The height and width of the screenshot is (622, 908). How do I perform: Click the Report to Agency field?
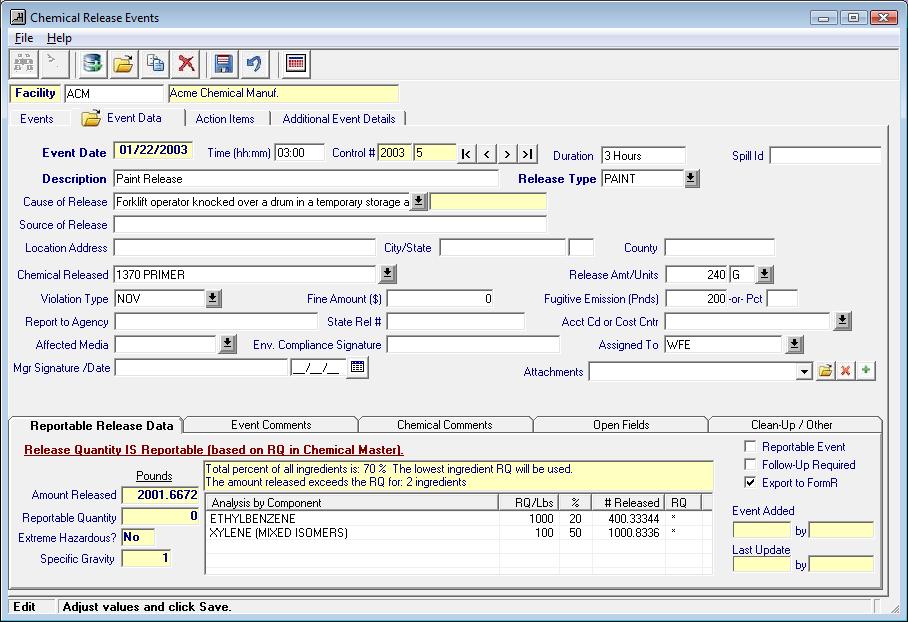pyautogui.click(x=216, y=321)
